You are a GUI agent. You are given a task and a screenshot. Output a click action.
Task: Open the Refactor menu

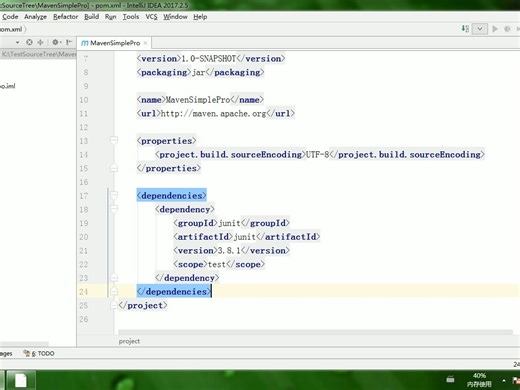[x=66, y=17]
